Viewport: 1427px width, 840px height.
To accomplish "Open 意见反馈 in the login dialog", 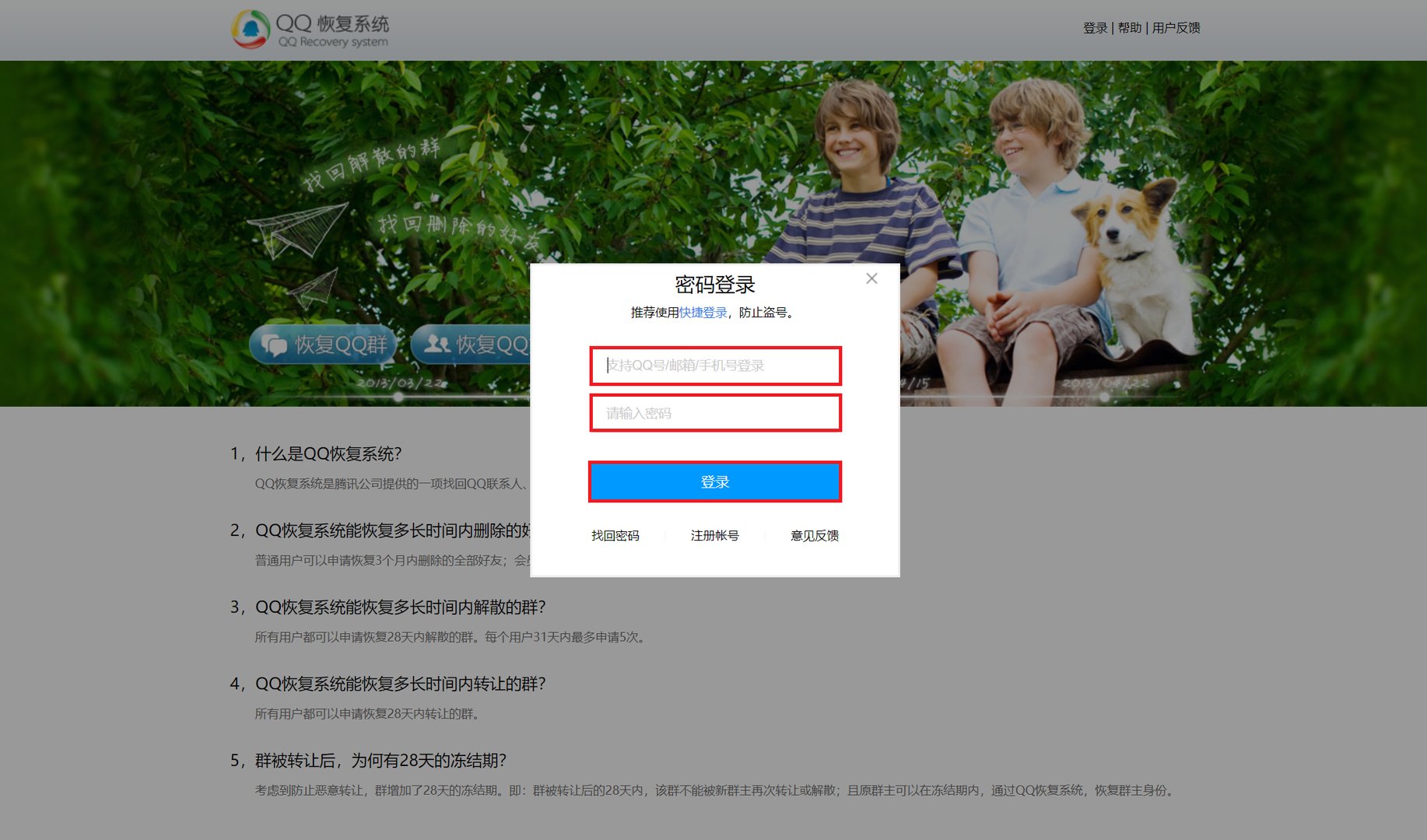I will pyautogui.click(x=814, y=536).
